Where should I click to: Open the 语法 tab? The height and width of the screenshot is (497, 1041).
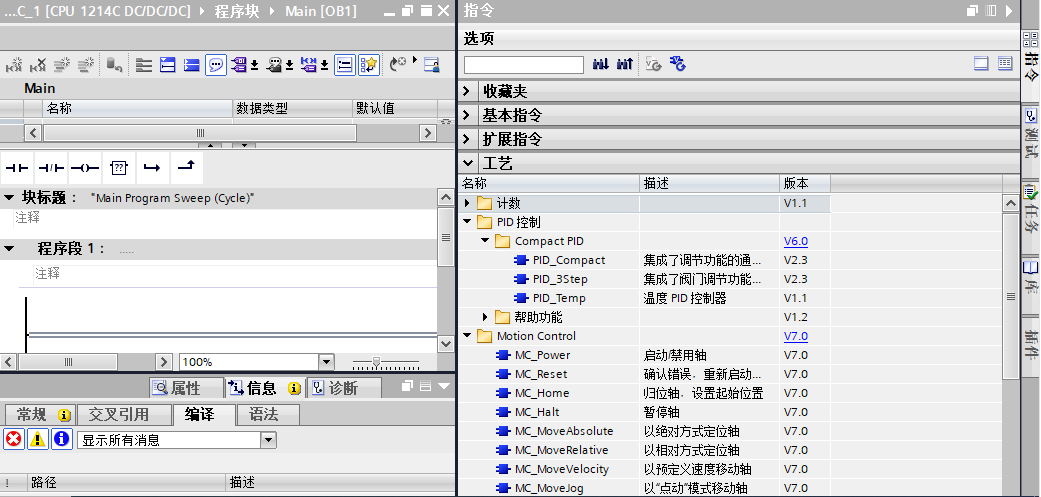pyautogui.click(x=268, y=415)
